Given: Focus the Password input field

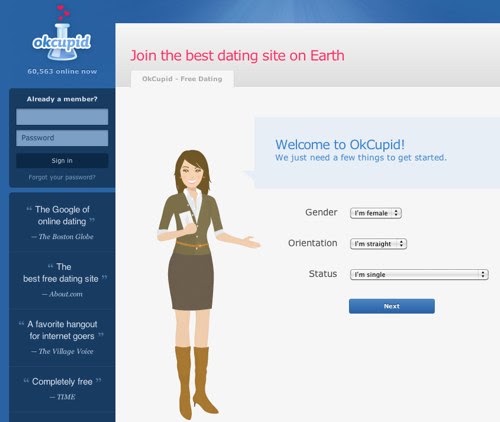Looking at the screenshot, I should (x=62, y=138).
